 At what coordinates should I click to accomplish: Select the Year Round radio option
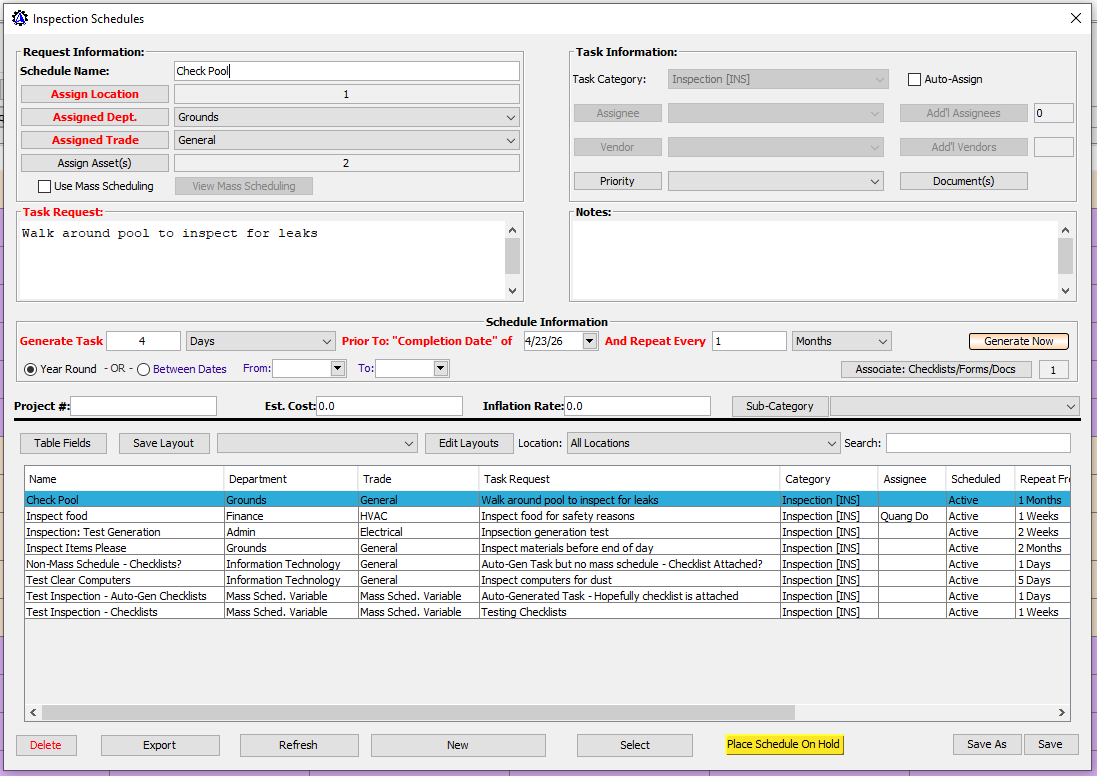[30, 369]
